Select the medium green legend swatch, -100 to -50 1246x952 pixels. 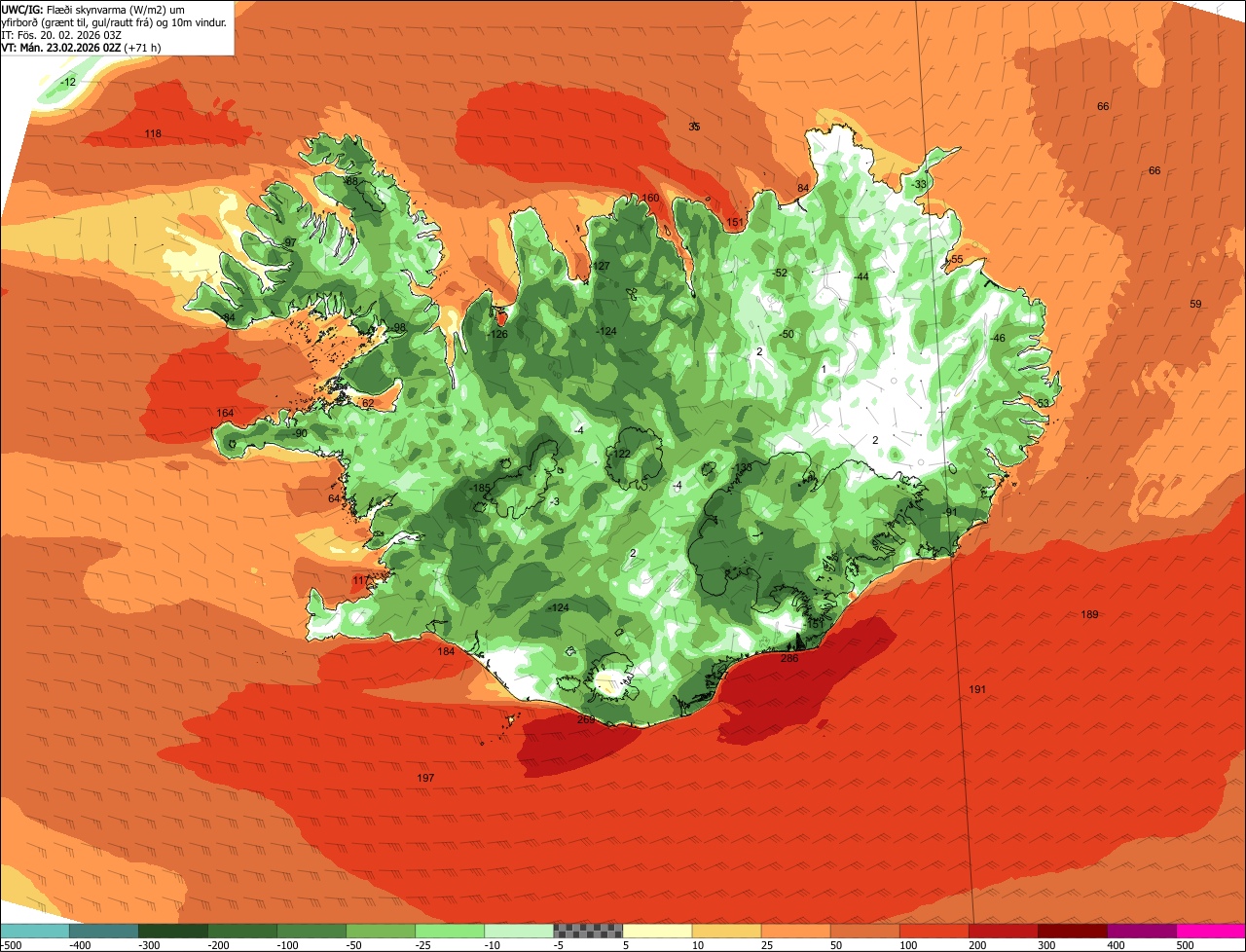[x=311, y=931]
